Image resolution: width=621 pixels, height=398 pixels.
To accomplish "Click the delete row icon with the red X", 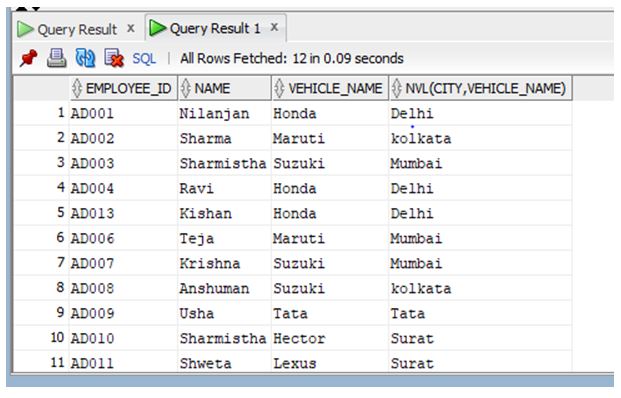I will coord(114,58).
